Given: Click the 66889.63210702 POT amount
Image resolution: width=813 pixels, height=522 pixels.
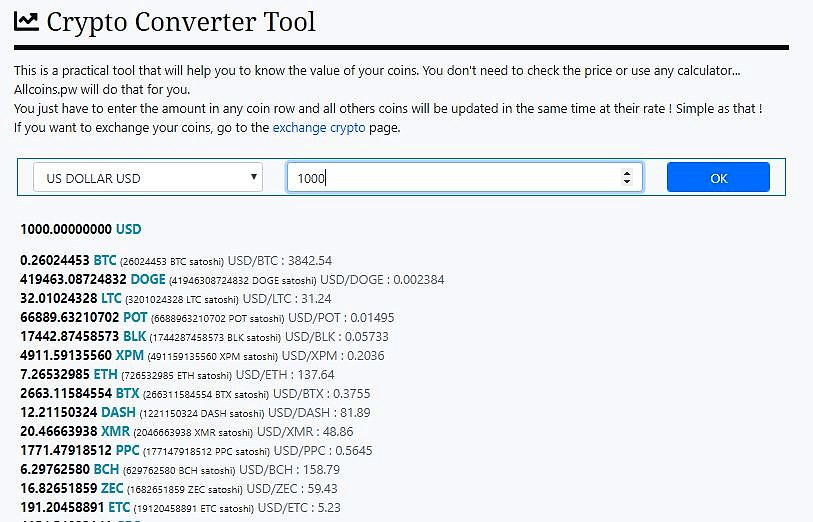Looking at the screenshot, I should [69, 317].
